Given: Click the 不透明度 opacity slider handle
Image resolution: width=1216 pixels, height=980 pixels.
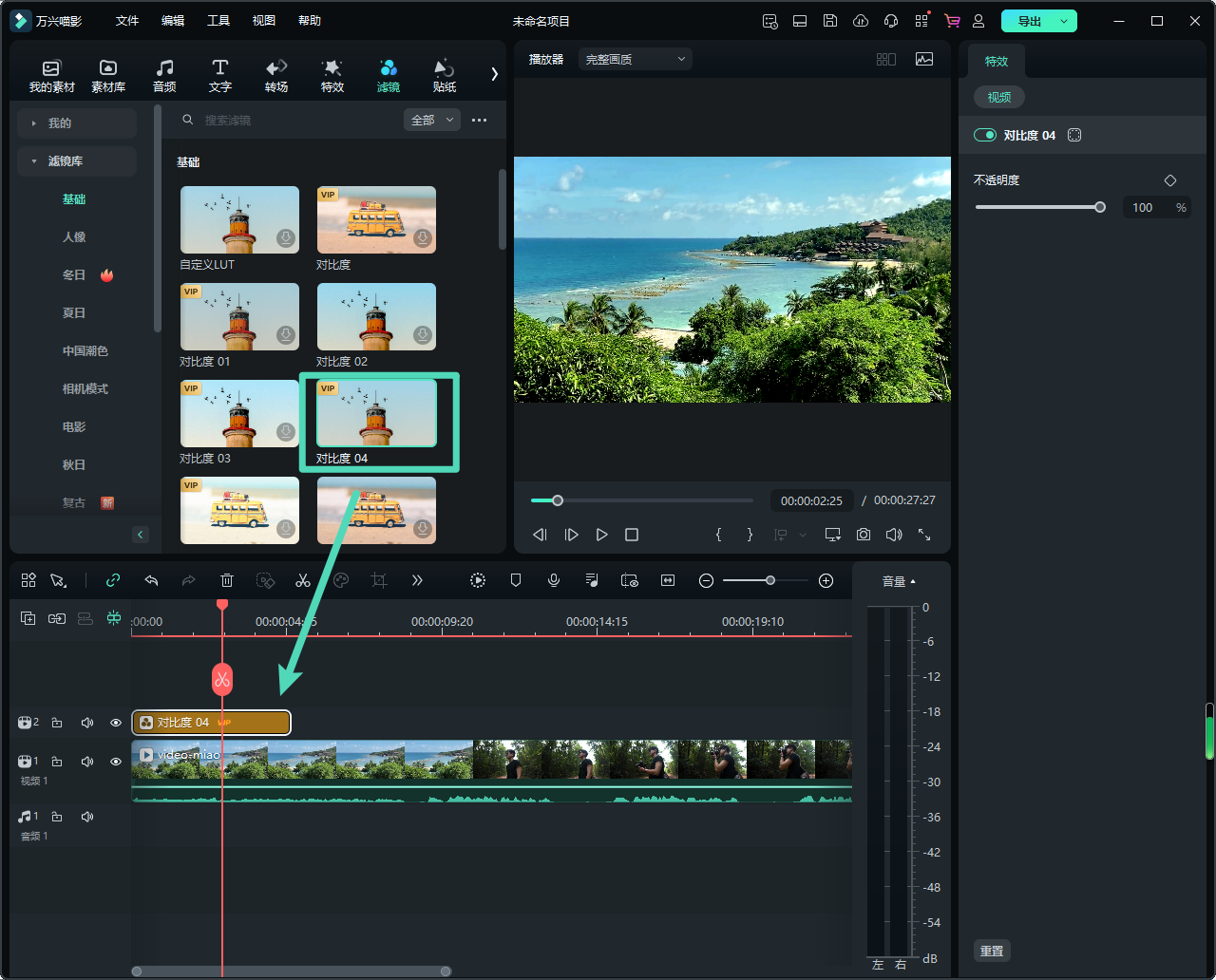Looking at the screenshot, I should coord(1100,207).
